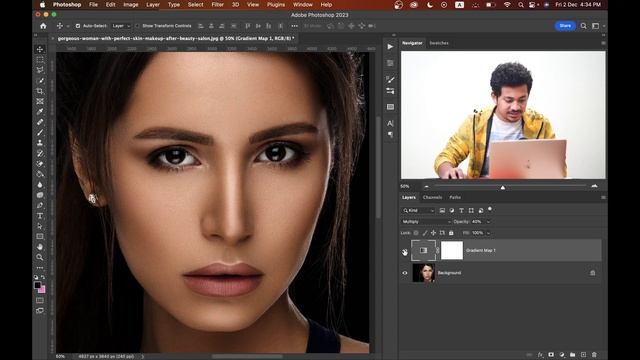The height and width of the screenshot is (360, 640).
Task: Select the Path Selection tool
Action: pos(40,226)
